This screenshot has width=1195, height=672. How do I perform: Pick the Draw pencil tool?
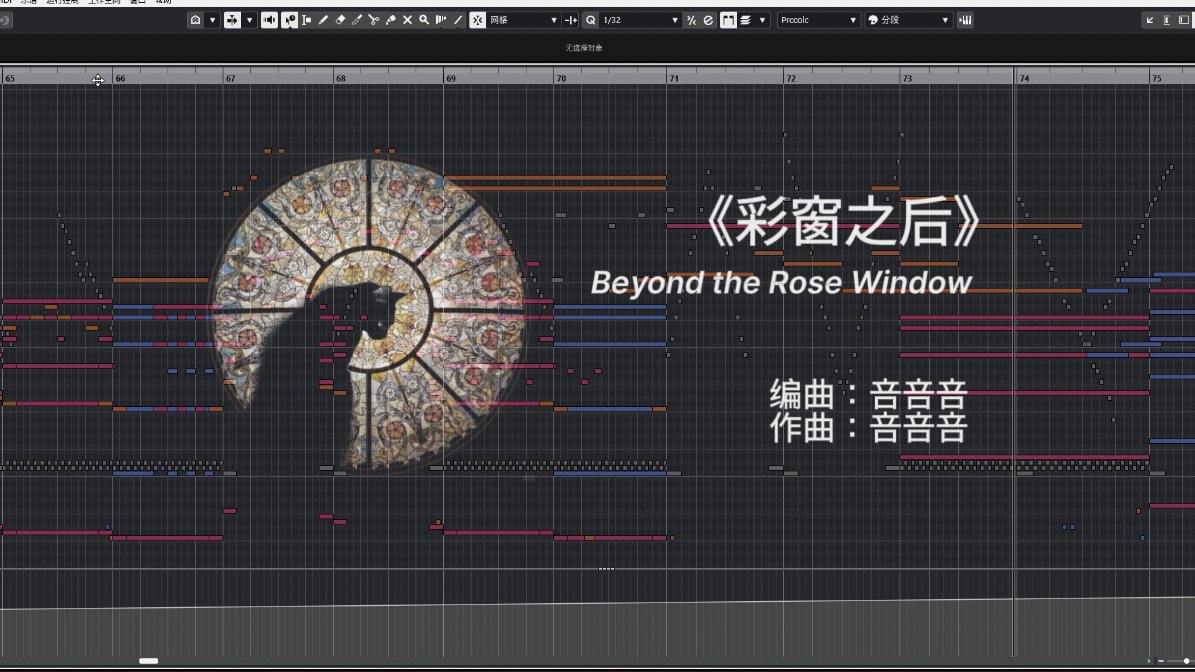[323, 21]
